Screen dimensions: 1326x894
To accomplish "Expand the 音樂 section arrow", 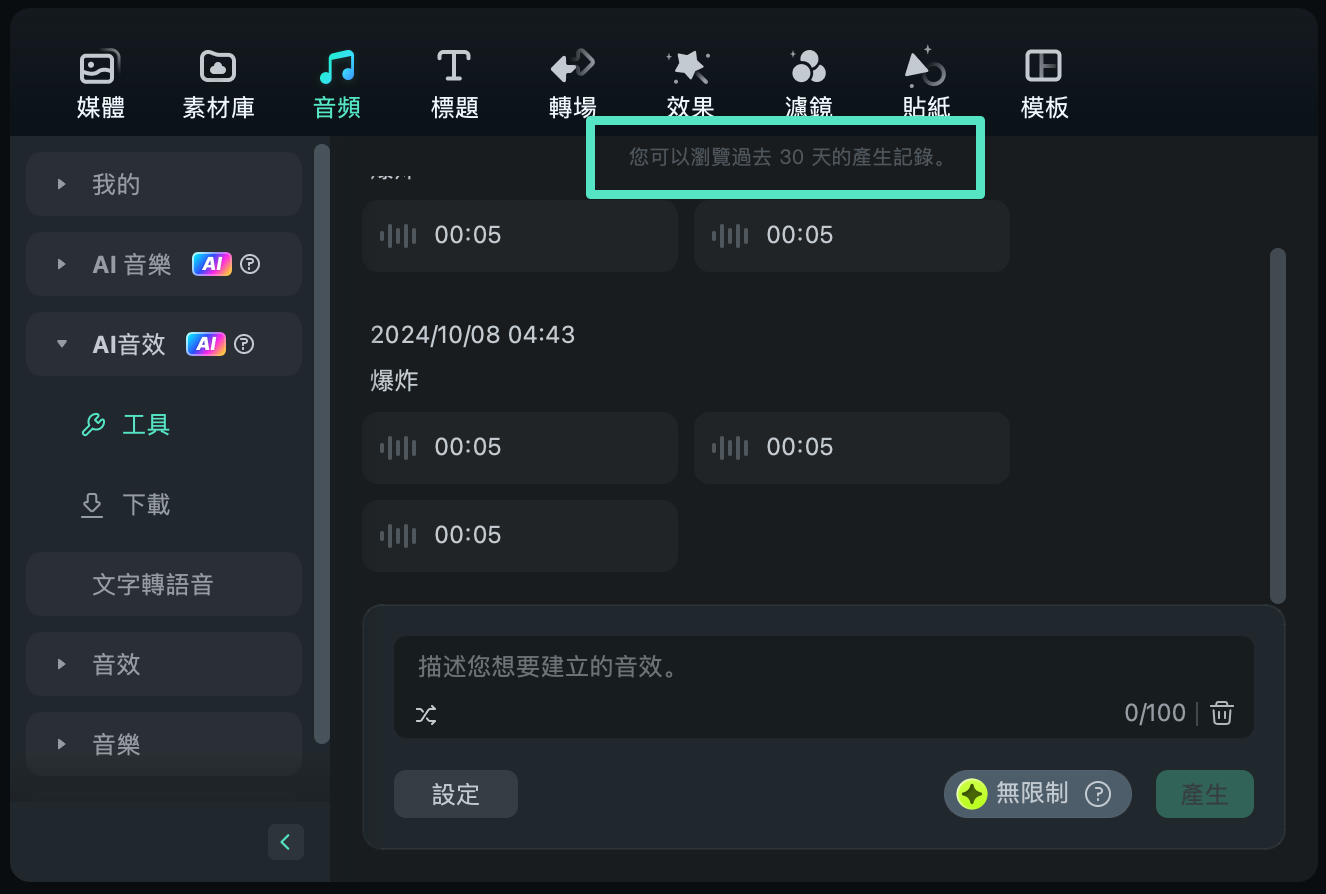I will pos(62,744).
